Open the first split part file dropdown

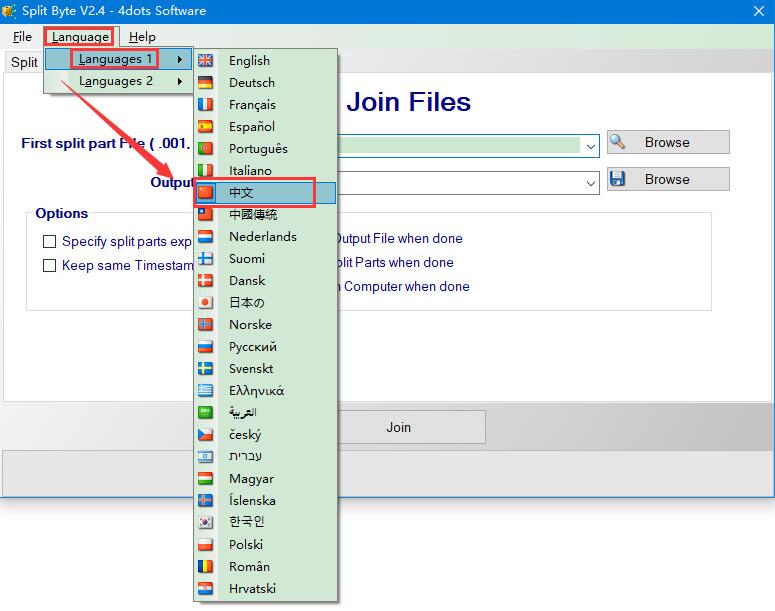[591, 146]
